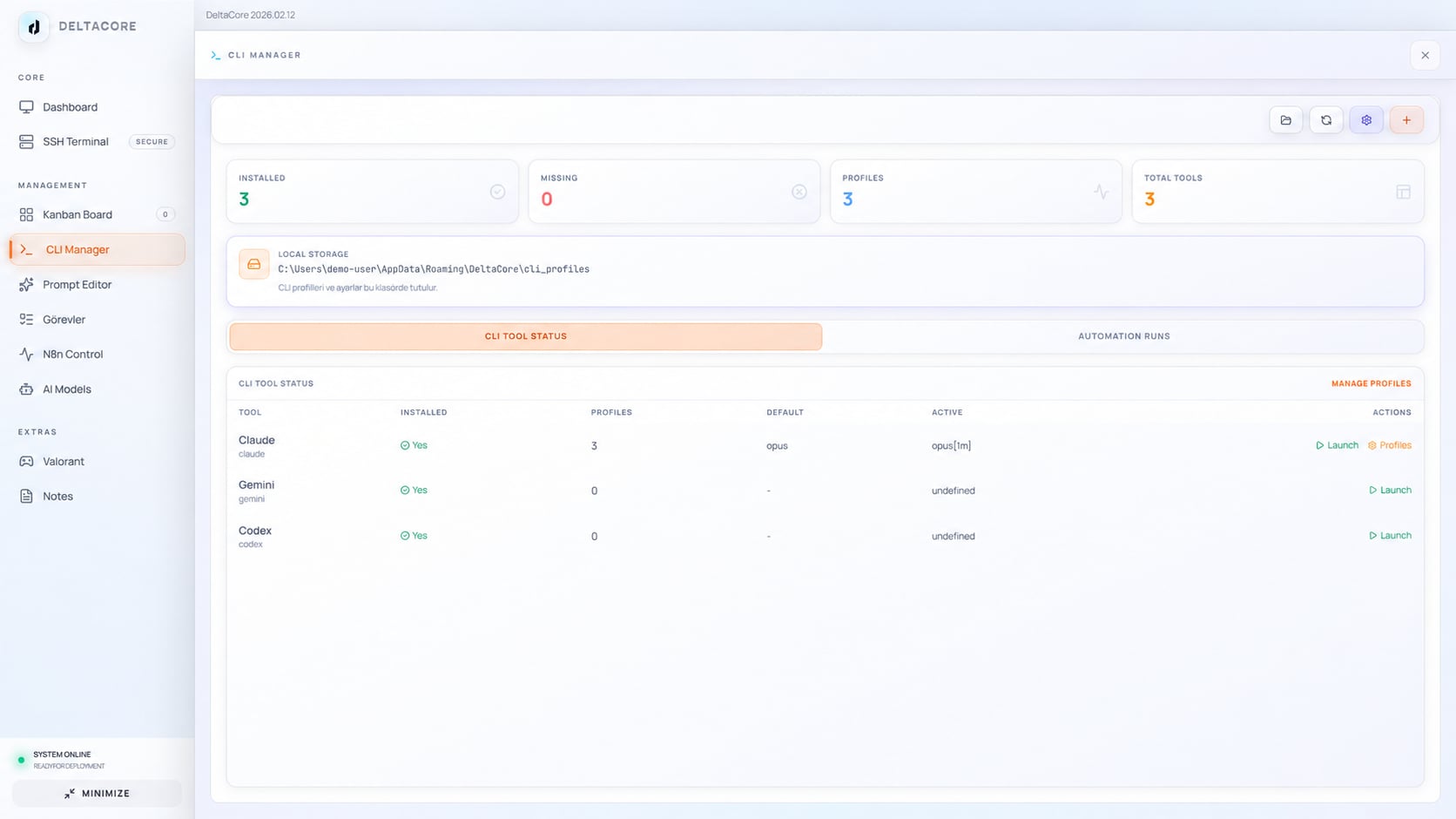This screenshot has height=819, width=1456.
Task: Click the Installed count 3
Action: 244,200
